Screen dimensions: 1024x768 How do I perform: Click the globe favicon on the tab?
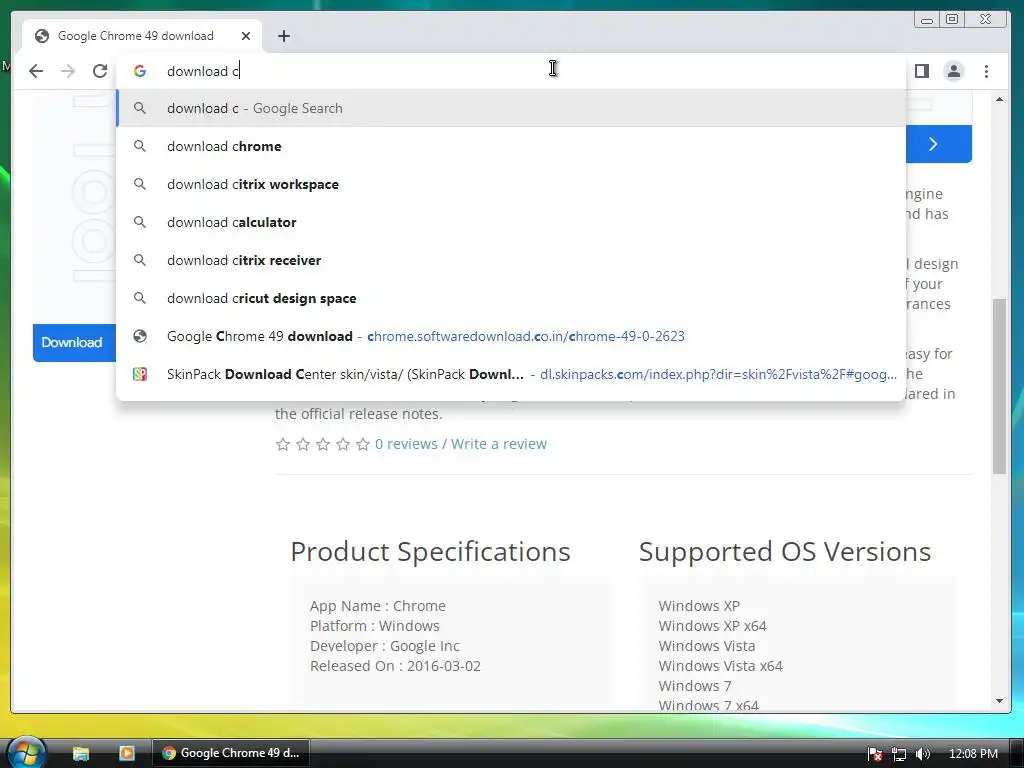click(x=42, y=36)
